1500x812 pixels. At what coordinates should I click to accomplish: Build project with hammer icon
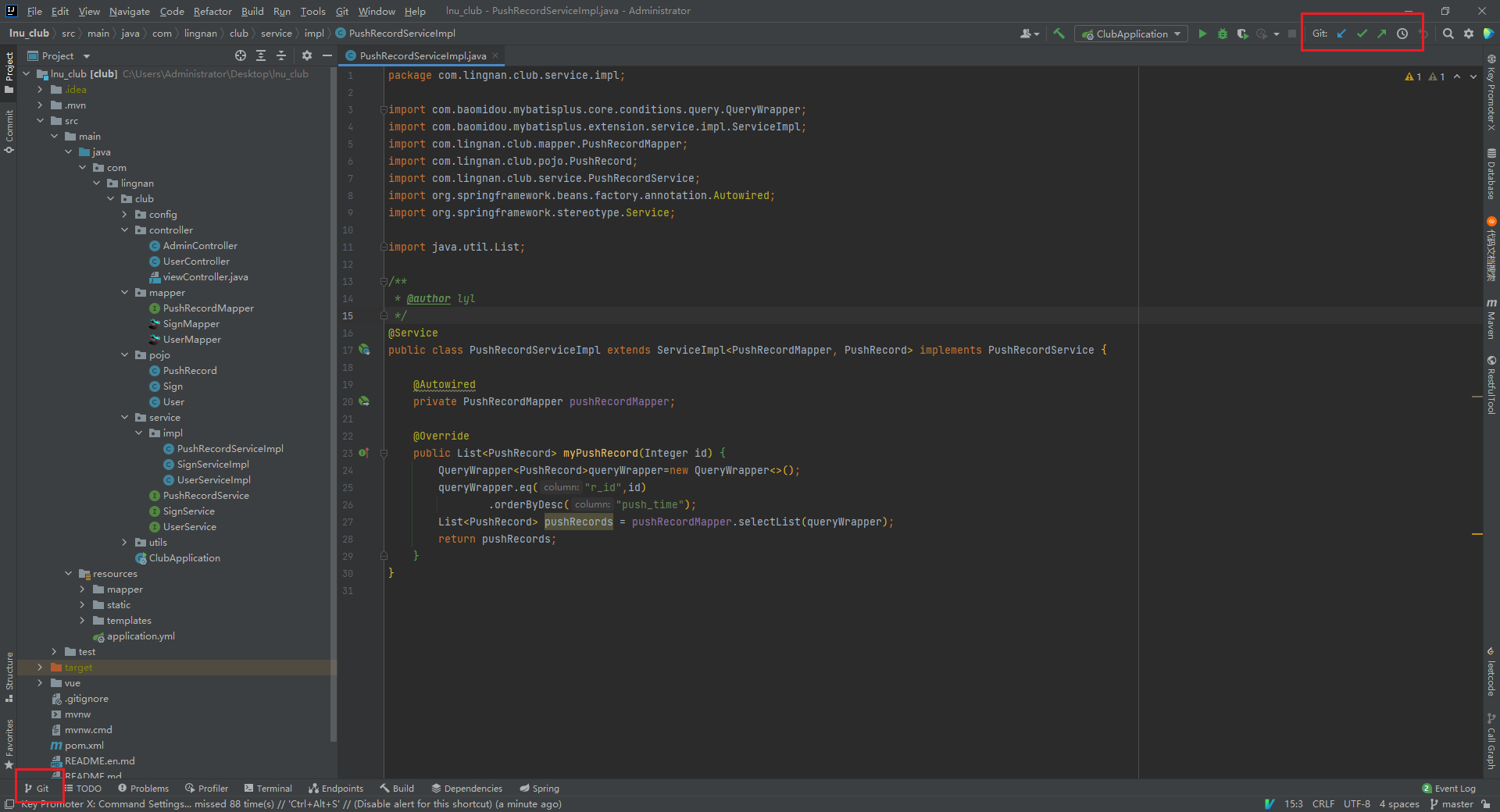[x=1059, y=34]
